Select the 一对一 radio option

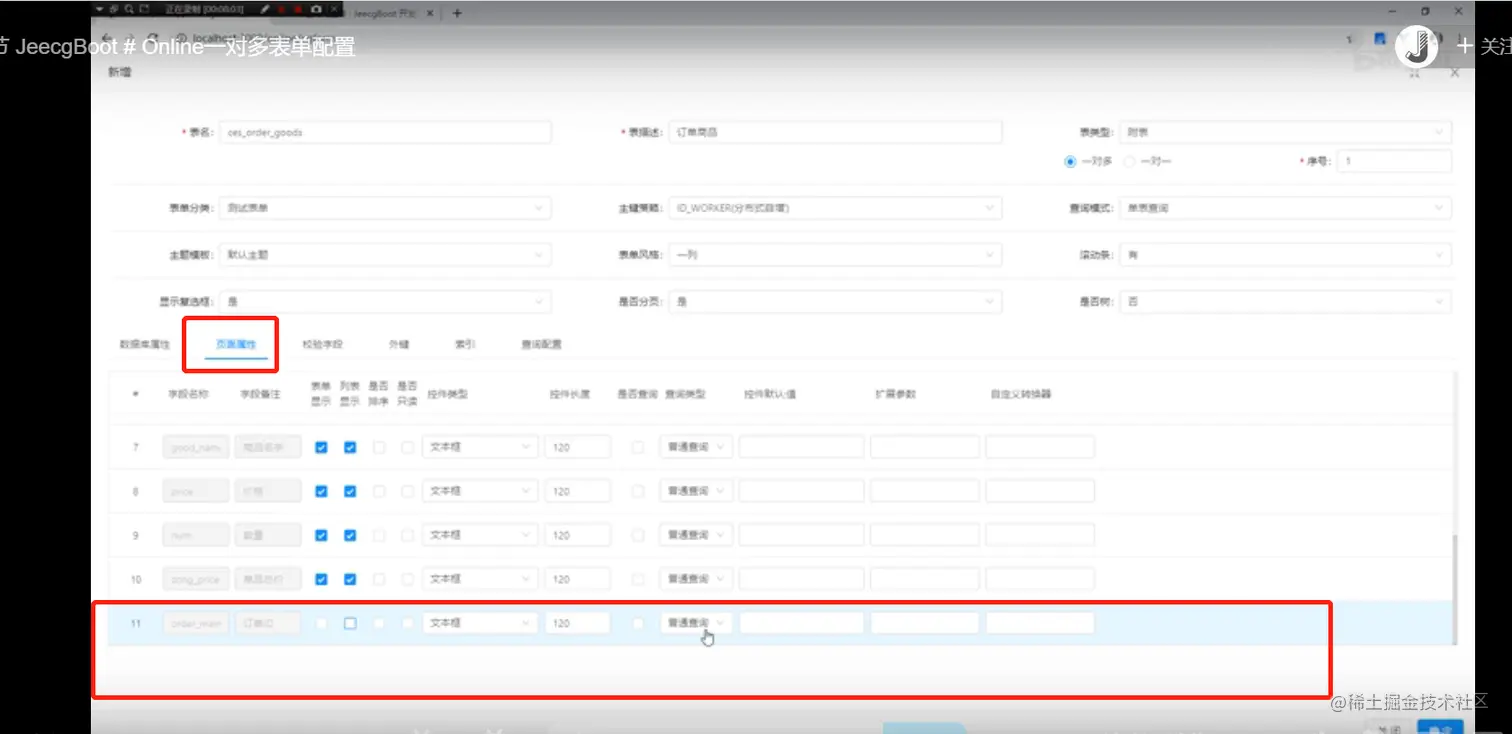[x=1130, y=161]
